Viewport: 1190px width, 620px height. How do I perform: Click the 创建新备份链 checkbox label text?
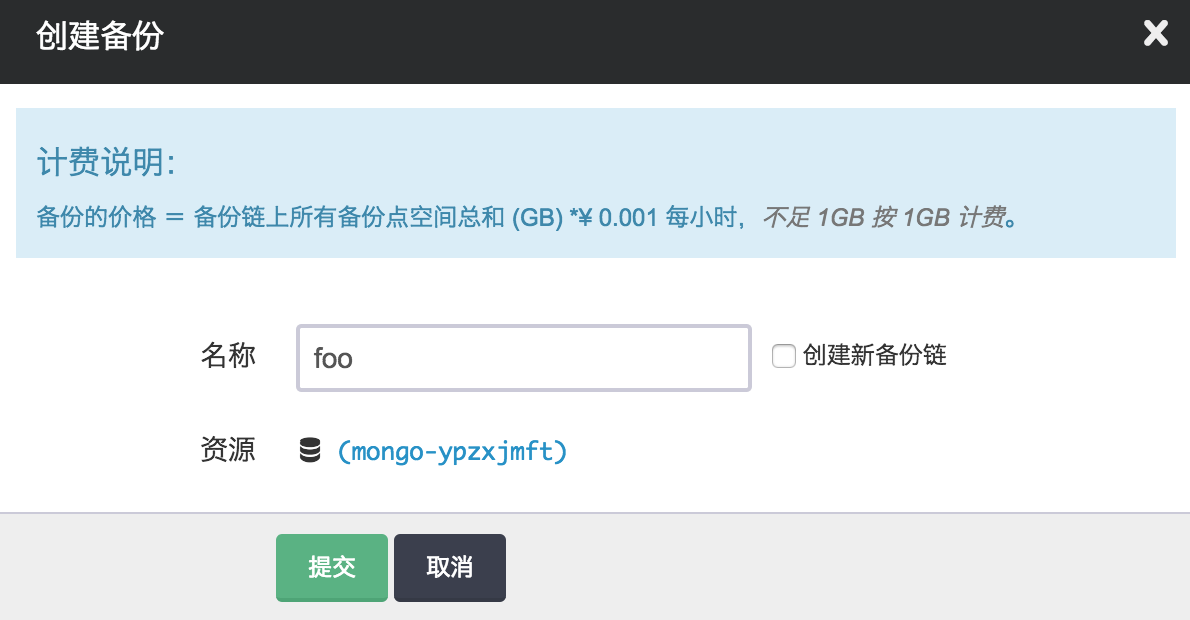874,355
